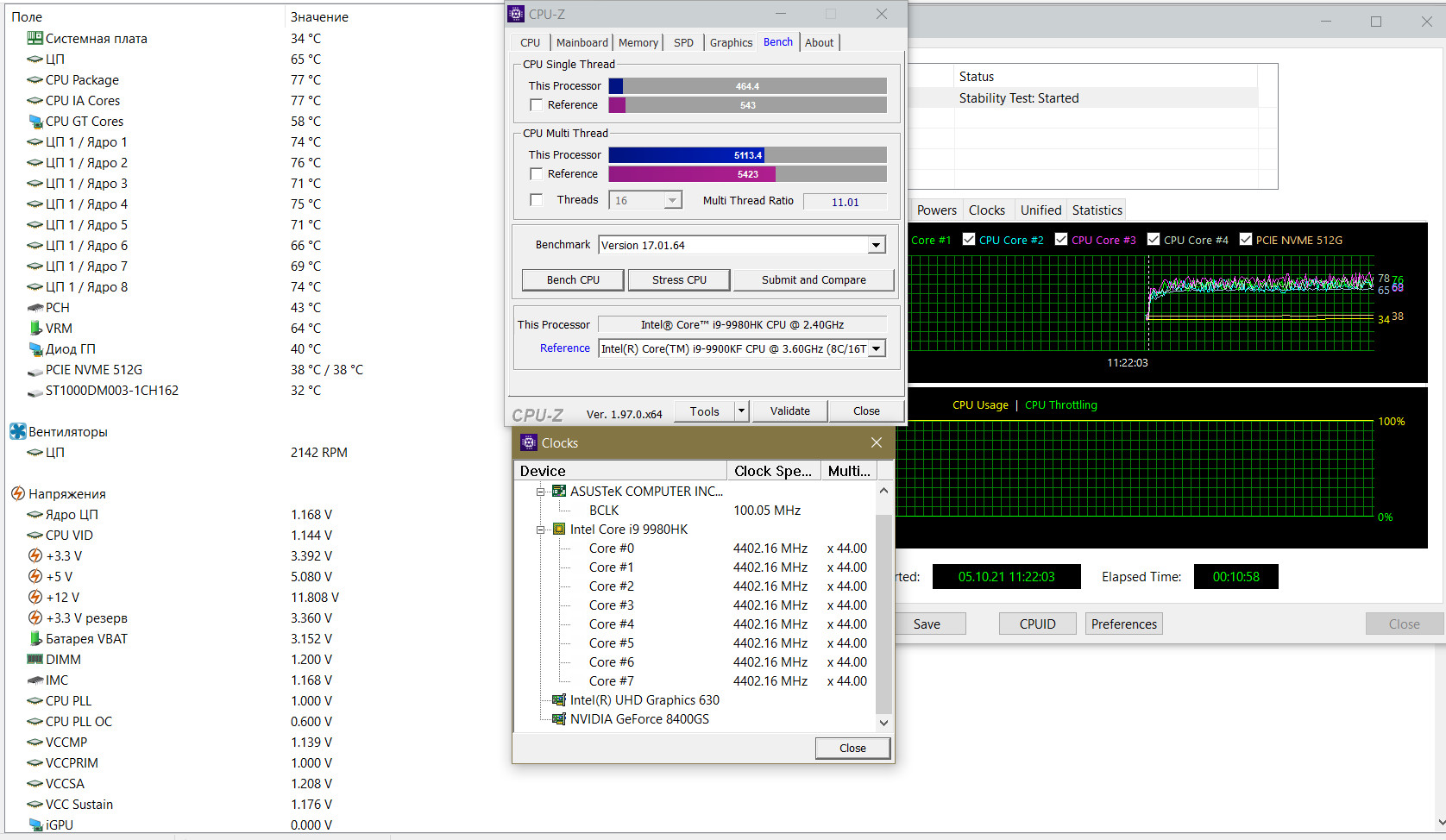Screen dimensions: 1446x840
Task: Click the PCIE NVME 512G drive icon in the sensor list
Action: click(x=35, y=370)
